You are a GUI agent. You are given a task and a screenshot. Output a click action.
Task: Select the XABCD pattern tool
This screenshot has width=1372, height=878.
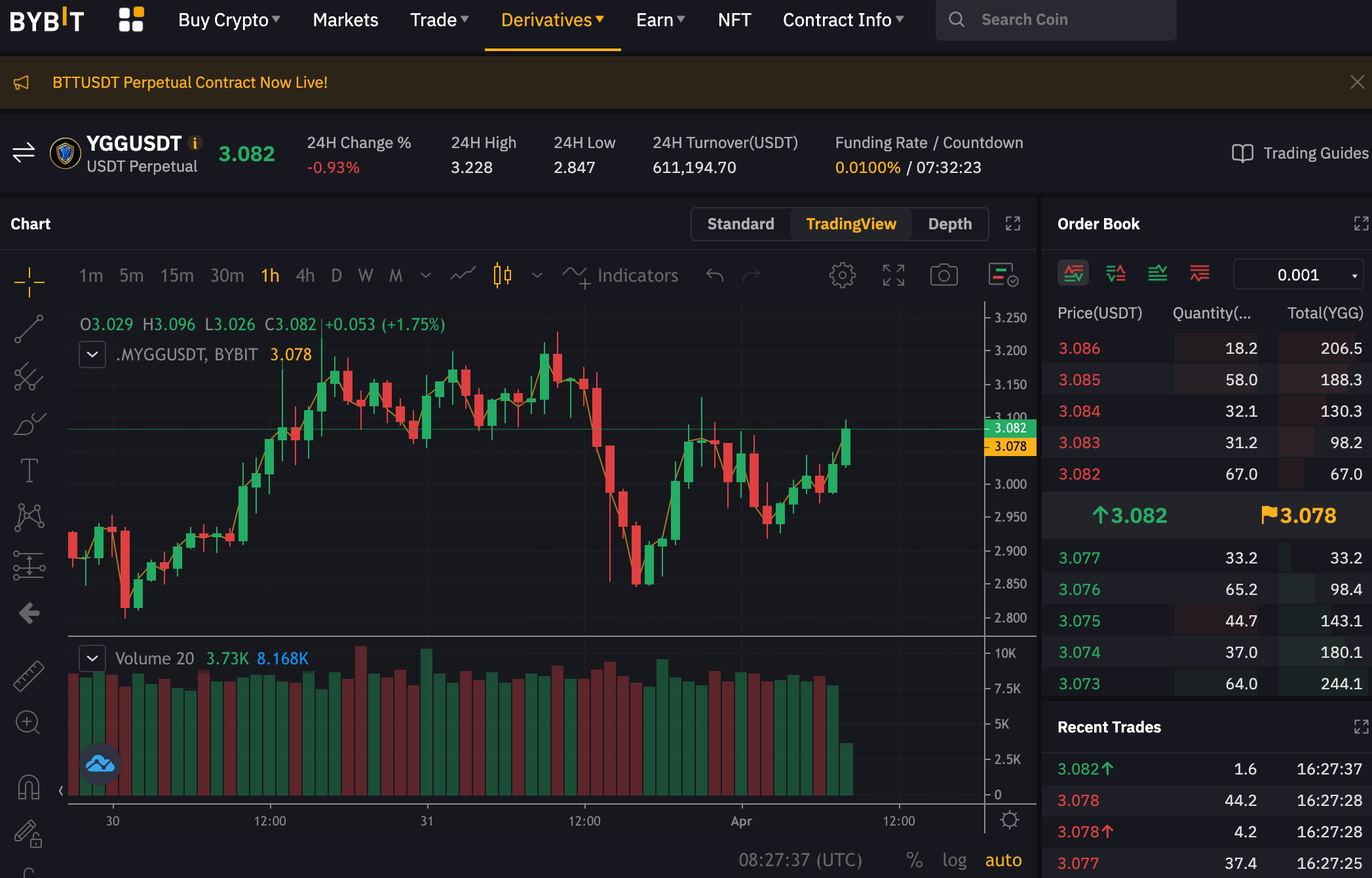[29, 517]
